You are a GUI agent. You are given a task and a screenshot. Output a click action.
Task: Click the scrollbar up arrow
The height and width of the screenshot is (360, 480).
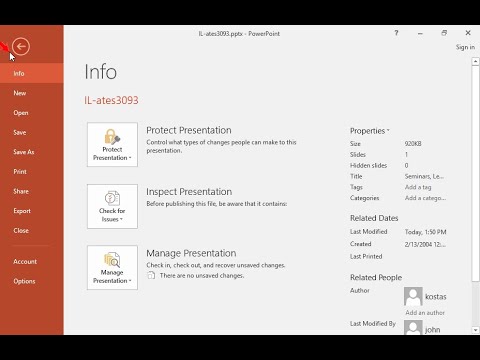click(x=475, y=61)
